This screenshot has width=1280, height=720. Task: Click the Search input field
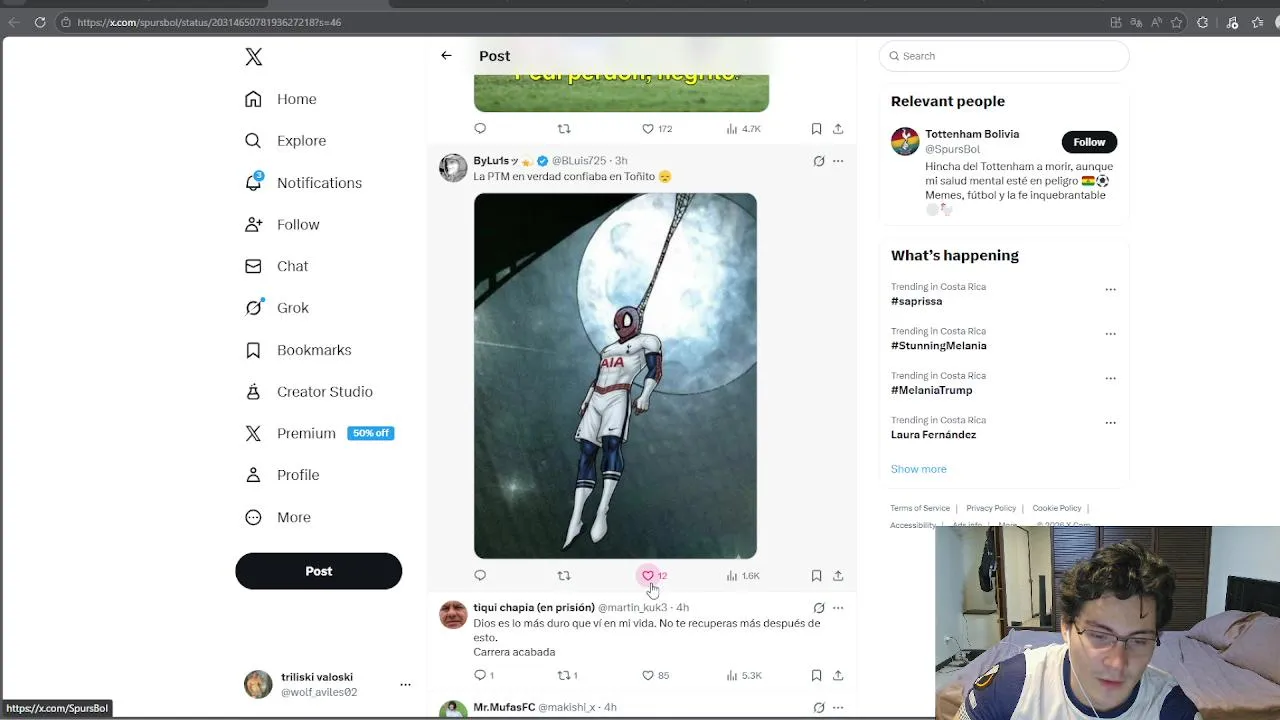point(1004,56)
